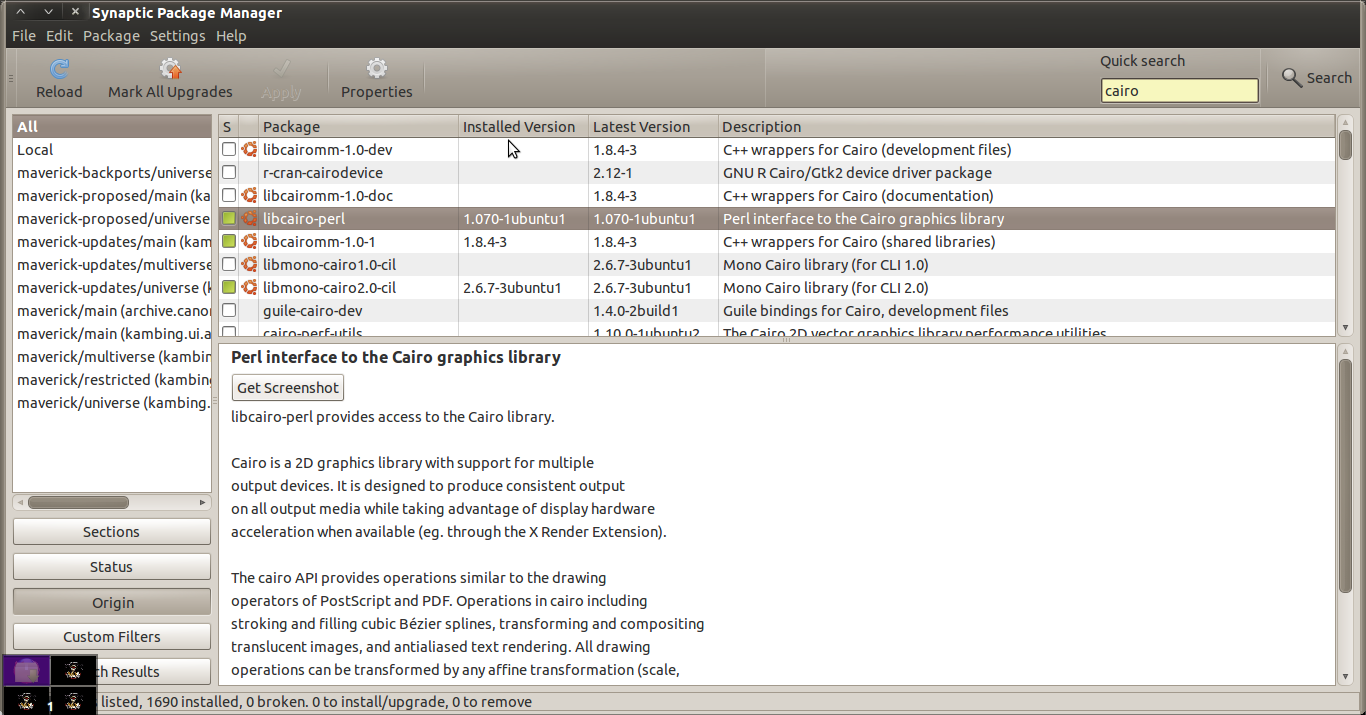
Task: Click package list scroll down arrow
Action: (x=1345, y=328)
